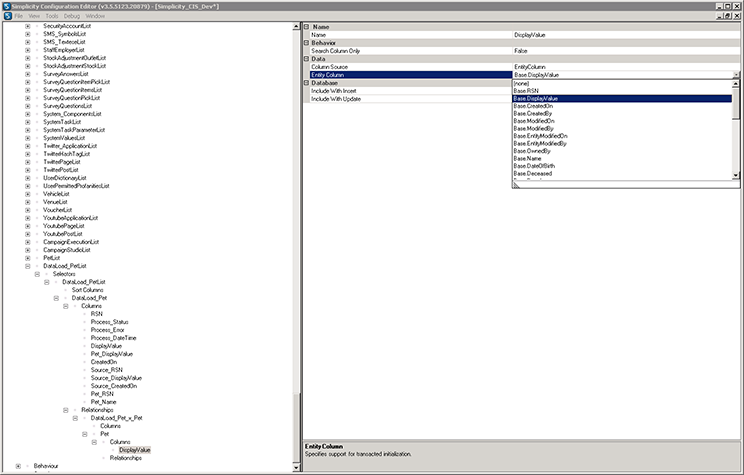Open the View menu
This screenshot has height=475, width=744.
(x=34, y=16)
